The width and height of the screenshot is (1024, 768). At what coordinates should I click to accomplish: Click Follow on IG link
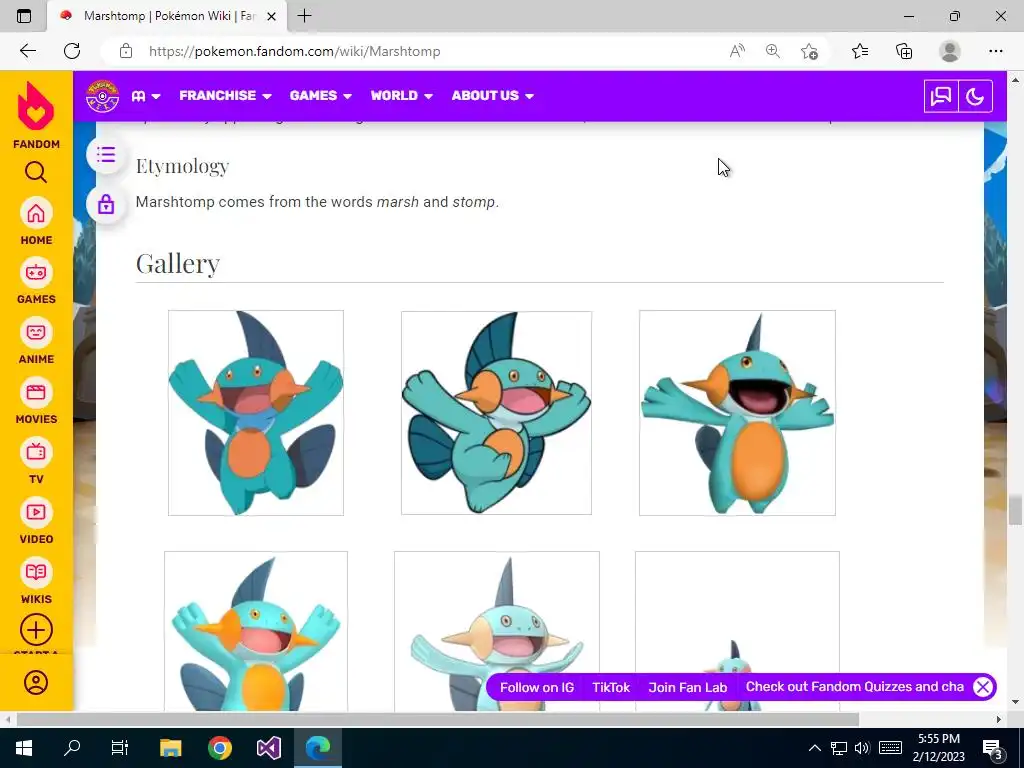(537, 687)
